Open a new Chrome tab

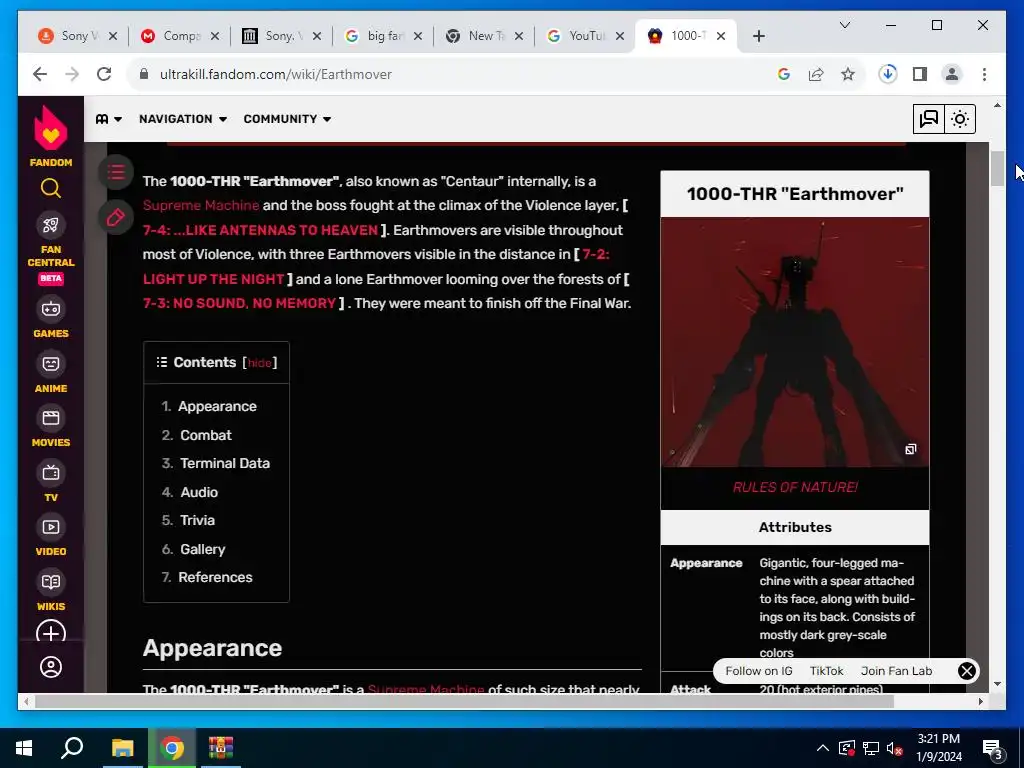click(x=758, y=36)
